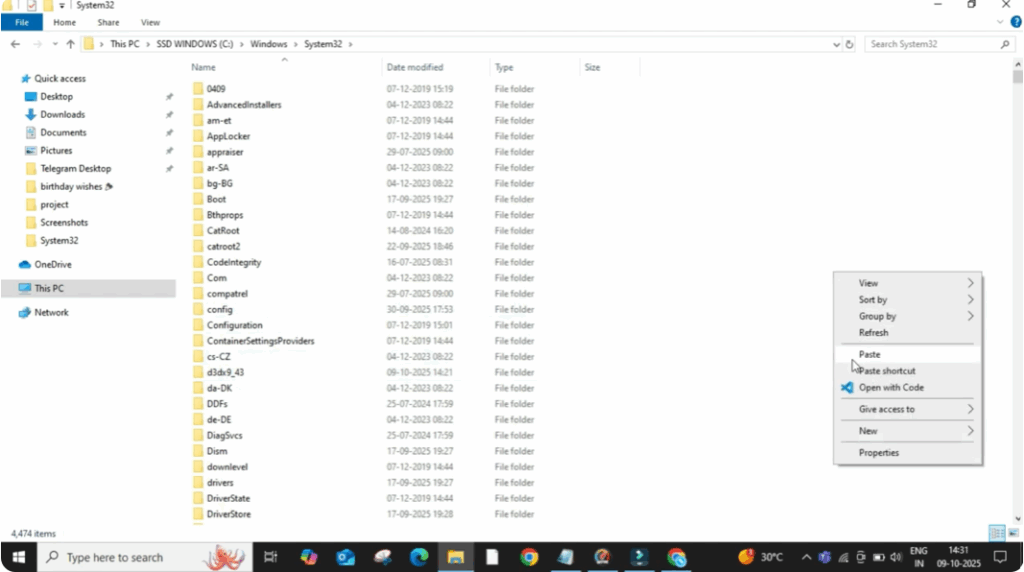Choose Properties in the context menu
Screen dimensions: 1024x572
click(x=879, y=453)
